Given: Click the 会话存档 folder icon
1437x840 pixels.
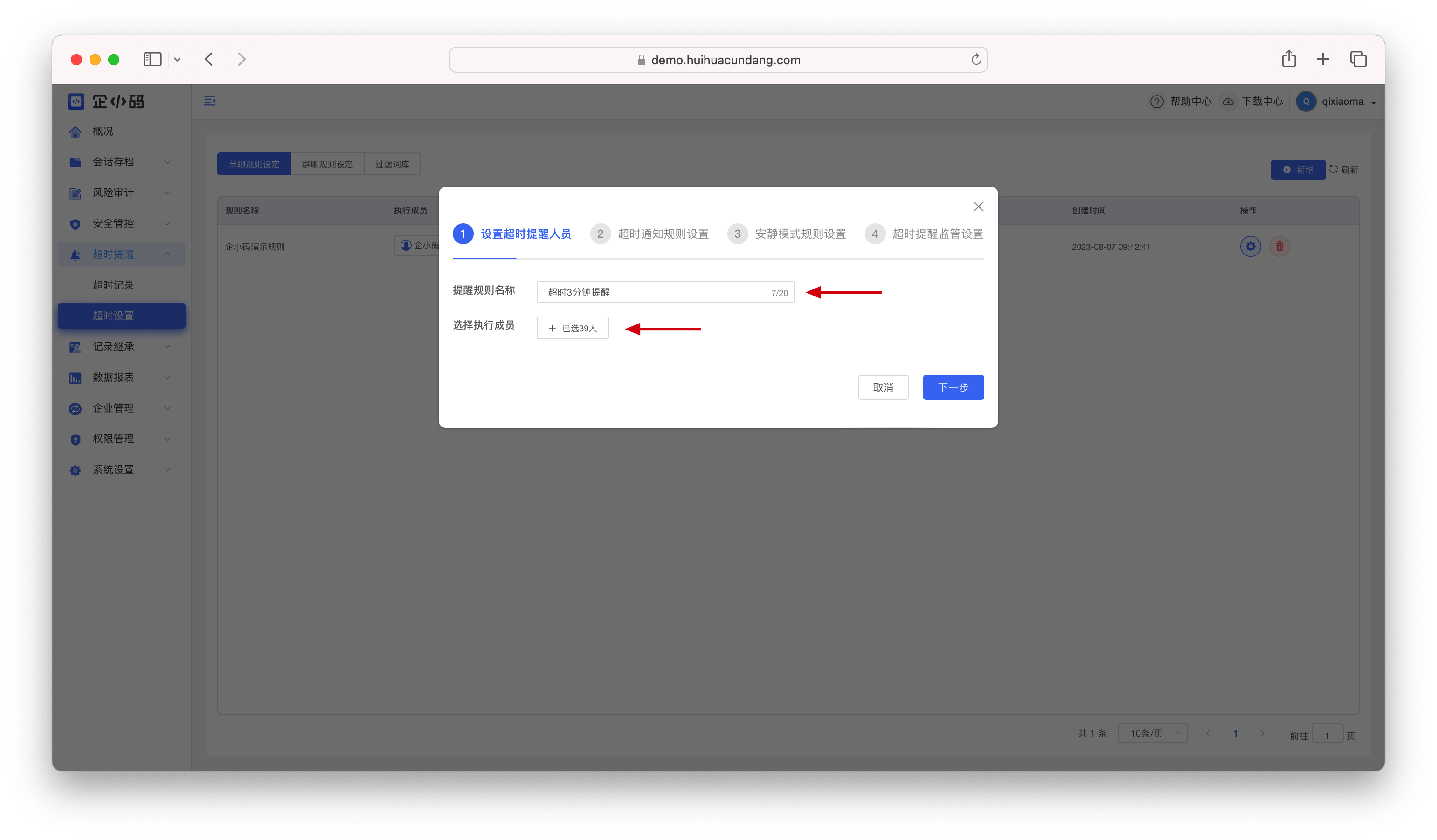Looking at the screenshot, I should [x=75, y=163].
